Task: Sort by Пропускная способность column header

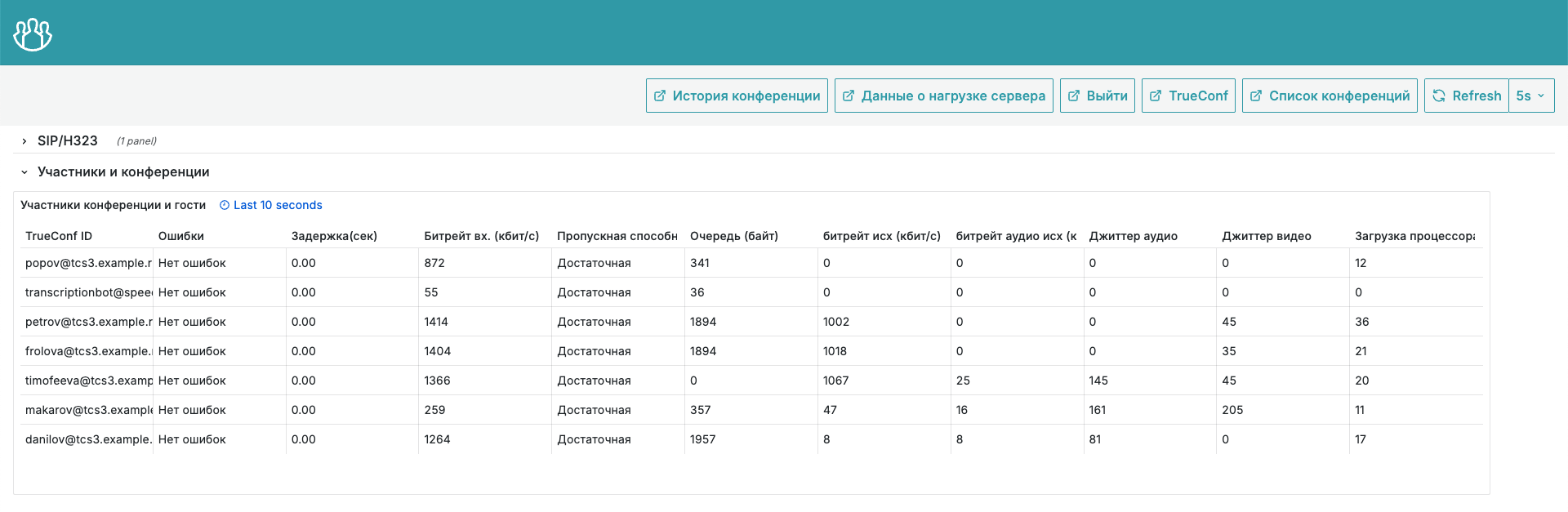Action: [617, 236]
